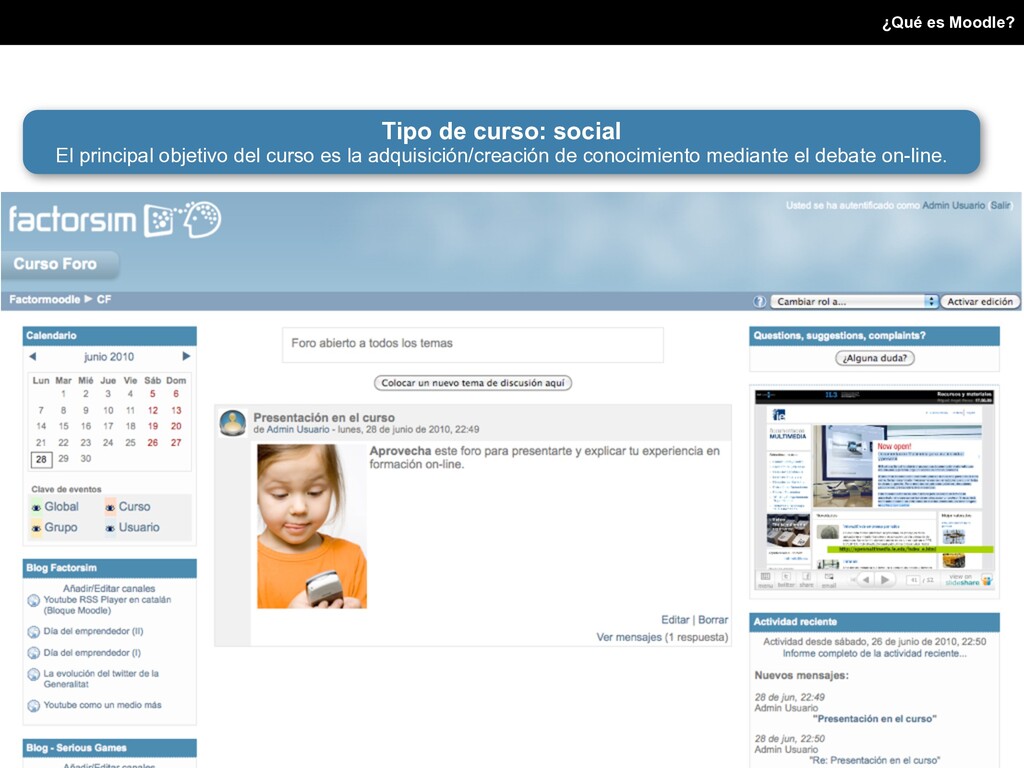Click the girl with phone image

pos(312,526)
